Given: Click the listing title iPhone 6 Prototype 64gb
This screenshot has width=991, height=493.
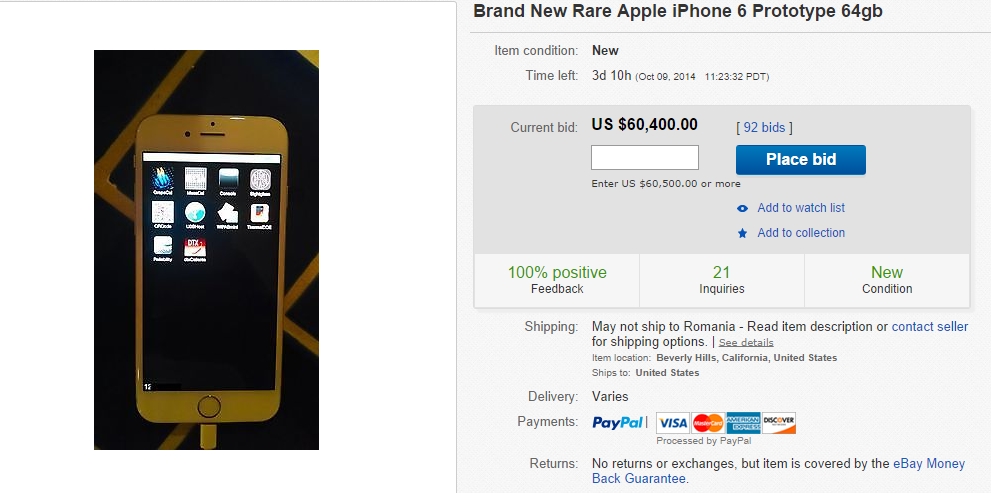Looking at the screenshot, I should (678, 11).
